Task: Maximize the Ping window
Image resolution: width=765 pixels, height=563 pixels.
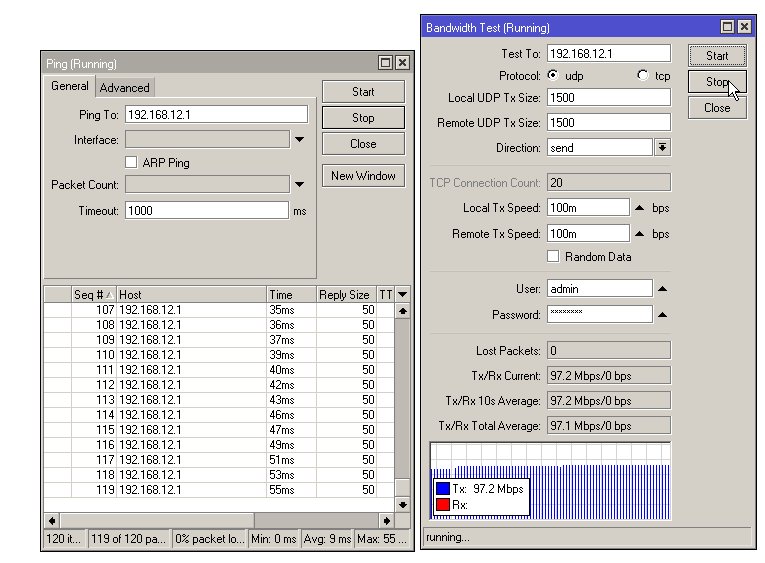Action: [385, 62]
